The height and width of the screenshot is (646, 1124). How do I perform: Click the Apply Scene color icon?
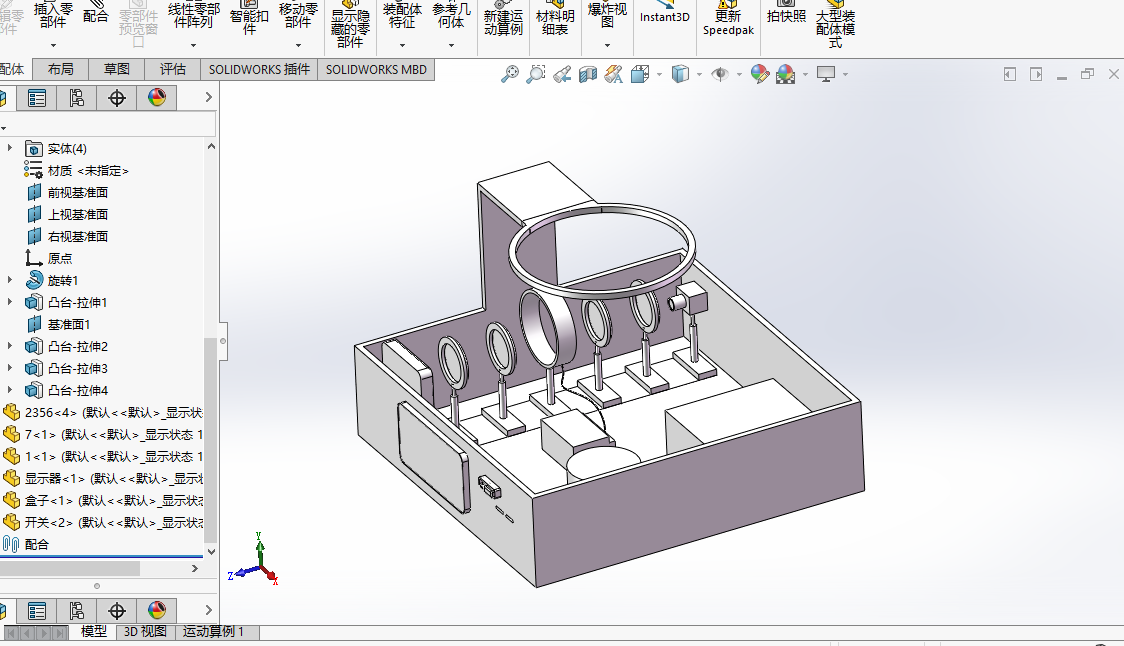tap(785, 74)
